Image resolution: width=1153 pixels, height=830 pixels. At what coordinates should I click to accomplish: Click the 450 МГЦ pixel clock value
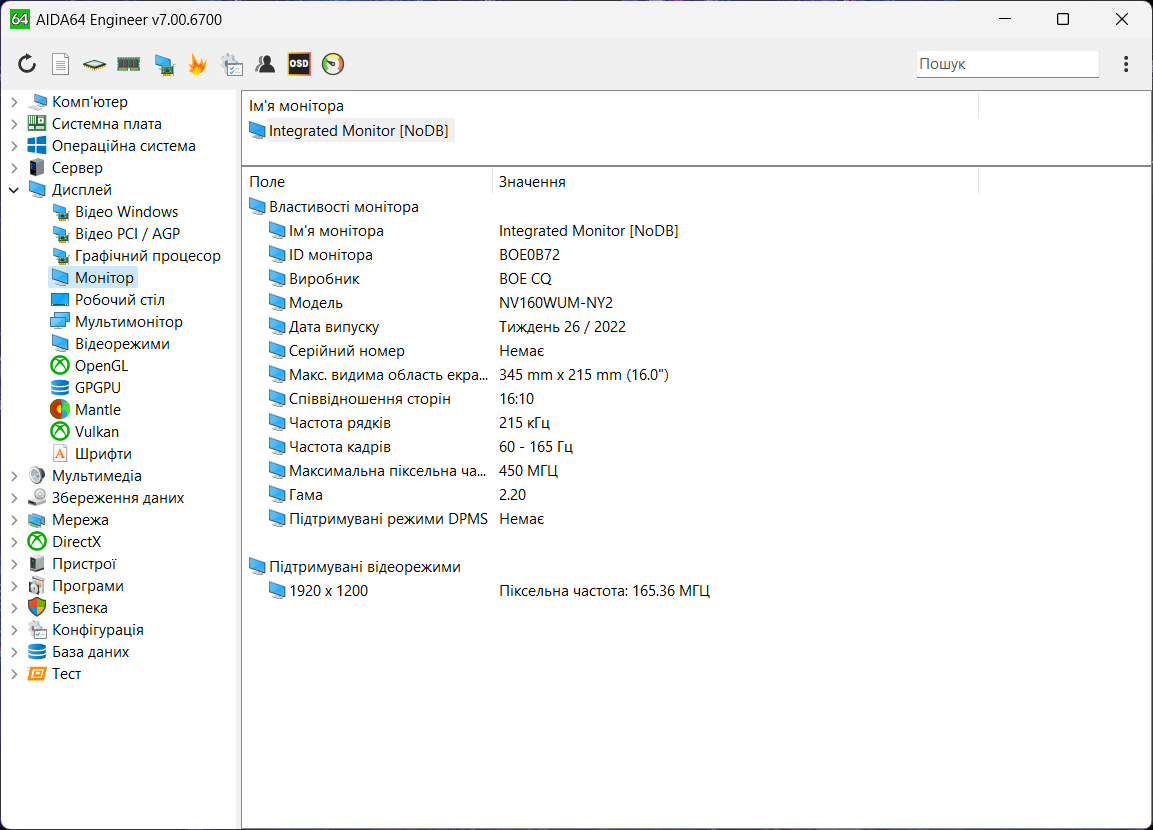click(x=528, y=471)
